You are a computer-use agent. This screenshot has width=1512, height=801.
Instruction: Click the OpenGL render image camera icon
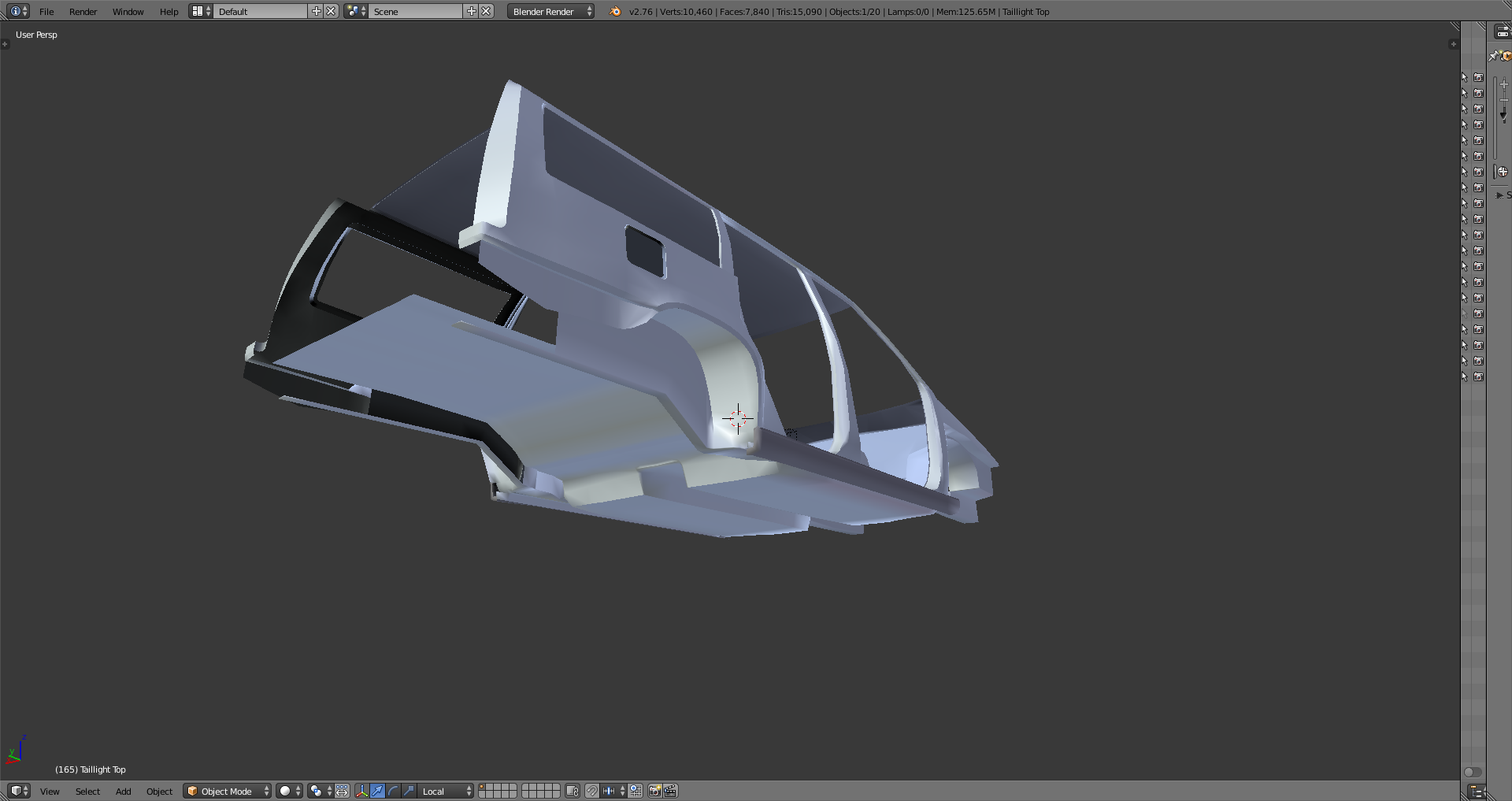tap(654, 791)
